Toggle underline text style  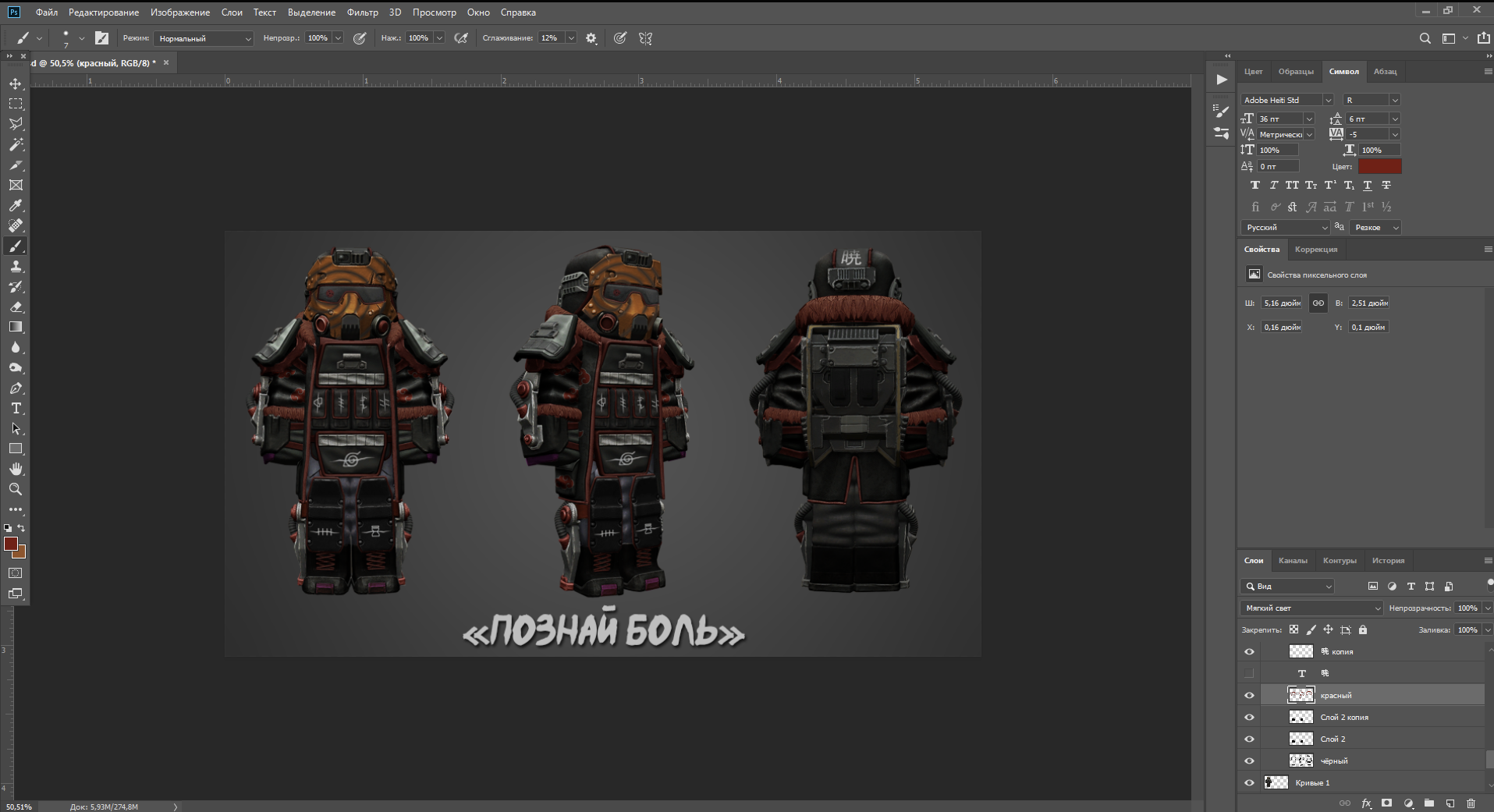(1368, 186)
